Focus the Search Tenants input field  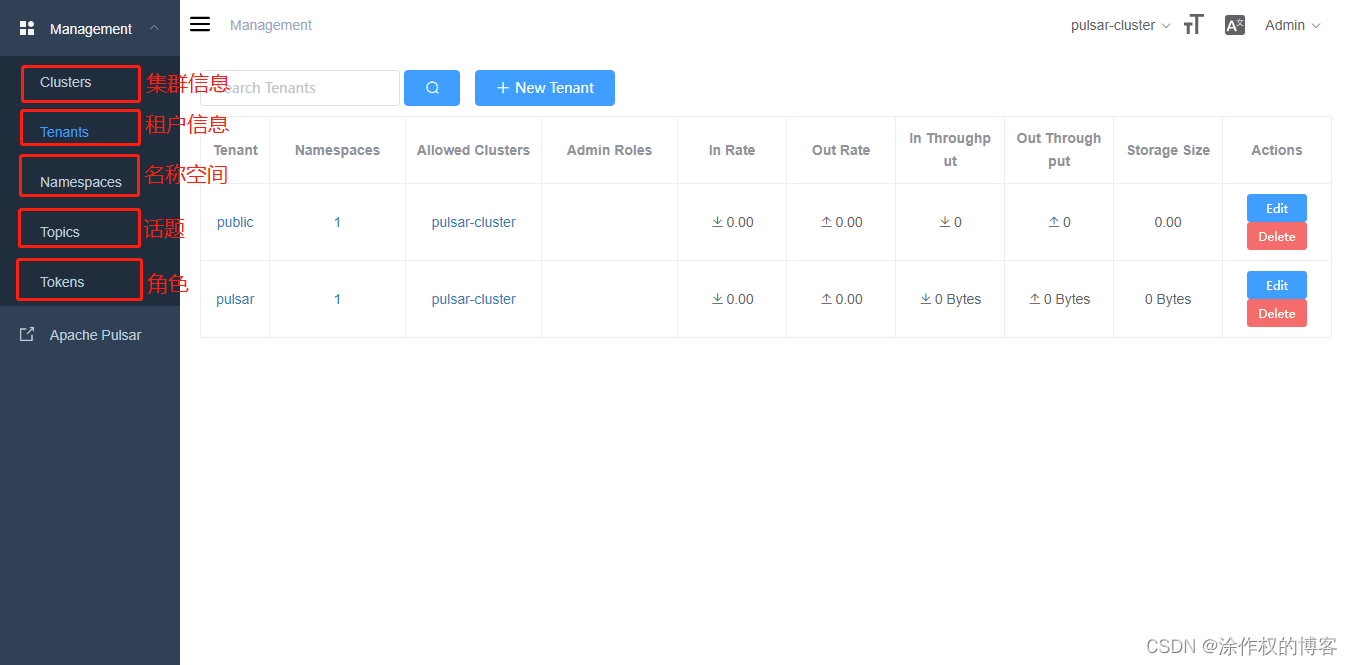(x=300, y=88)
